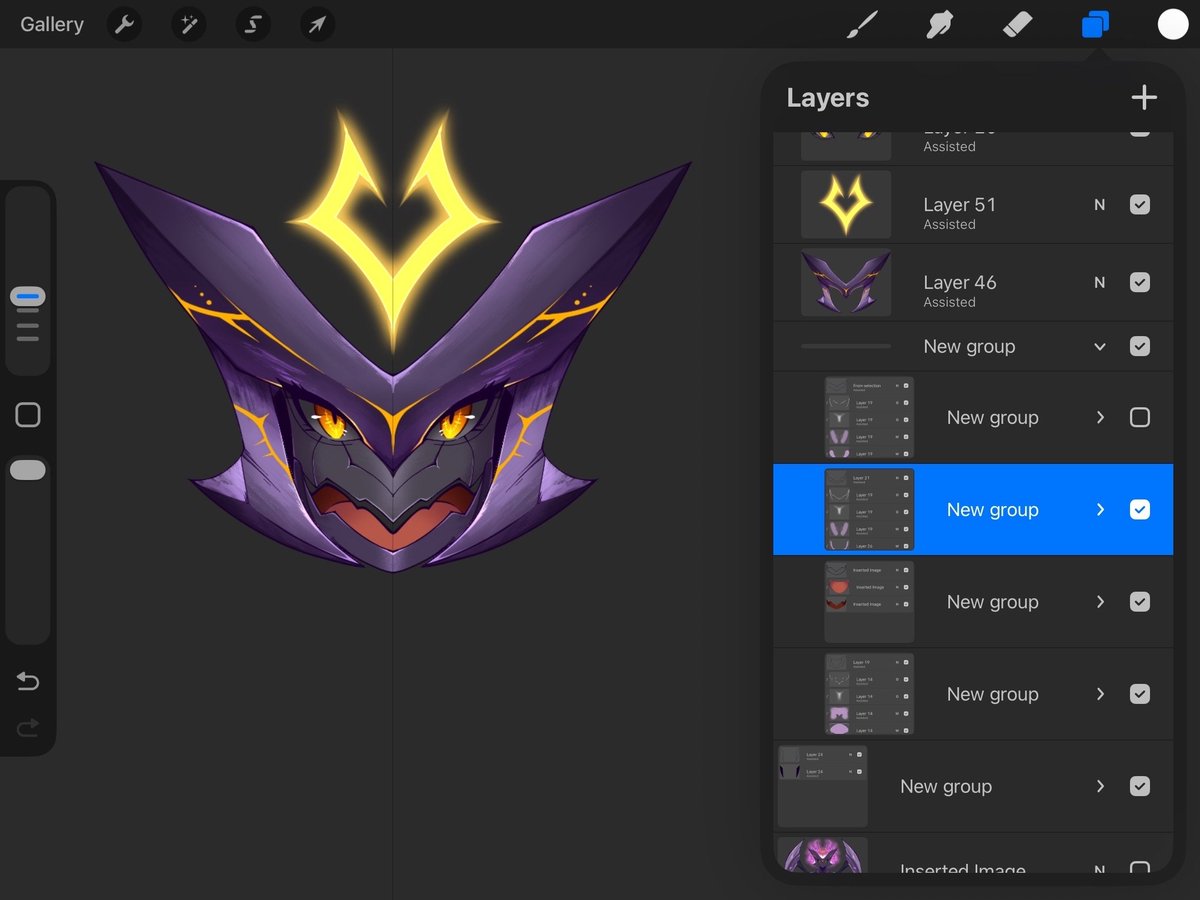
Task: Adjust the brush size slider handle
Action: coord(28,297)
